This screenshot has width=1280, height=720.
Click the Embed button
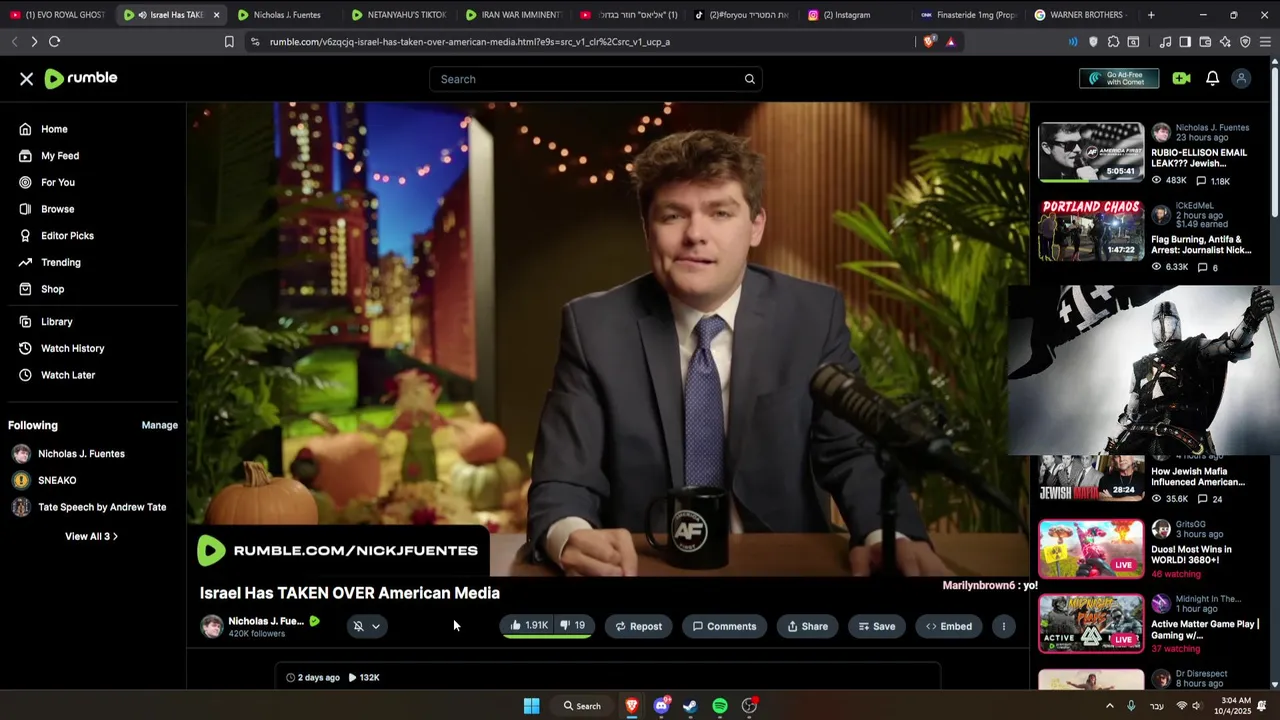pyautogui.click(x=948, y=626)
